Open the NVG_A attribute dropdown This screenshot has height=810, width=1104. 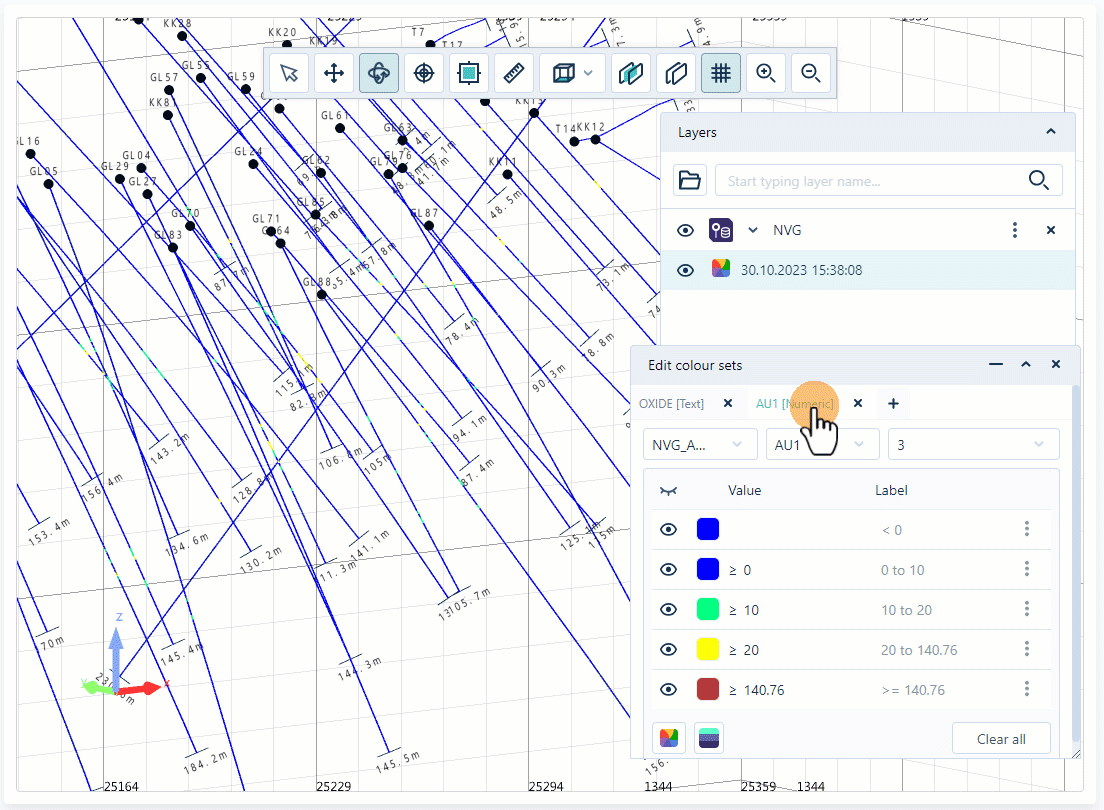pyautogui.click(x=700, y=443)
